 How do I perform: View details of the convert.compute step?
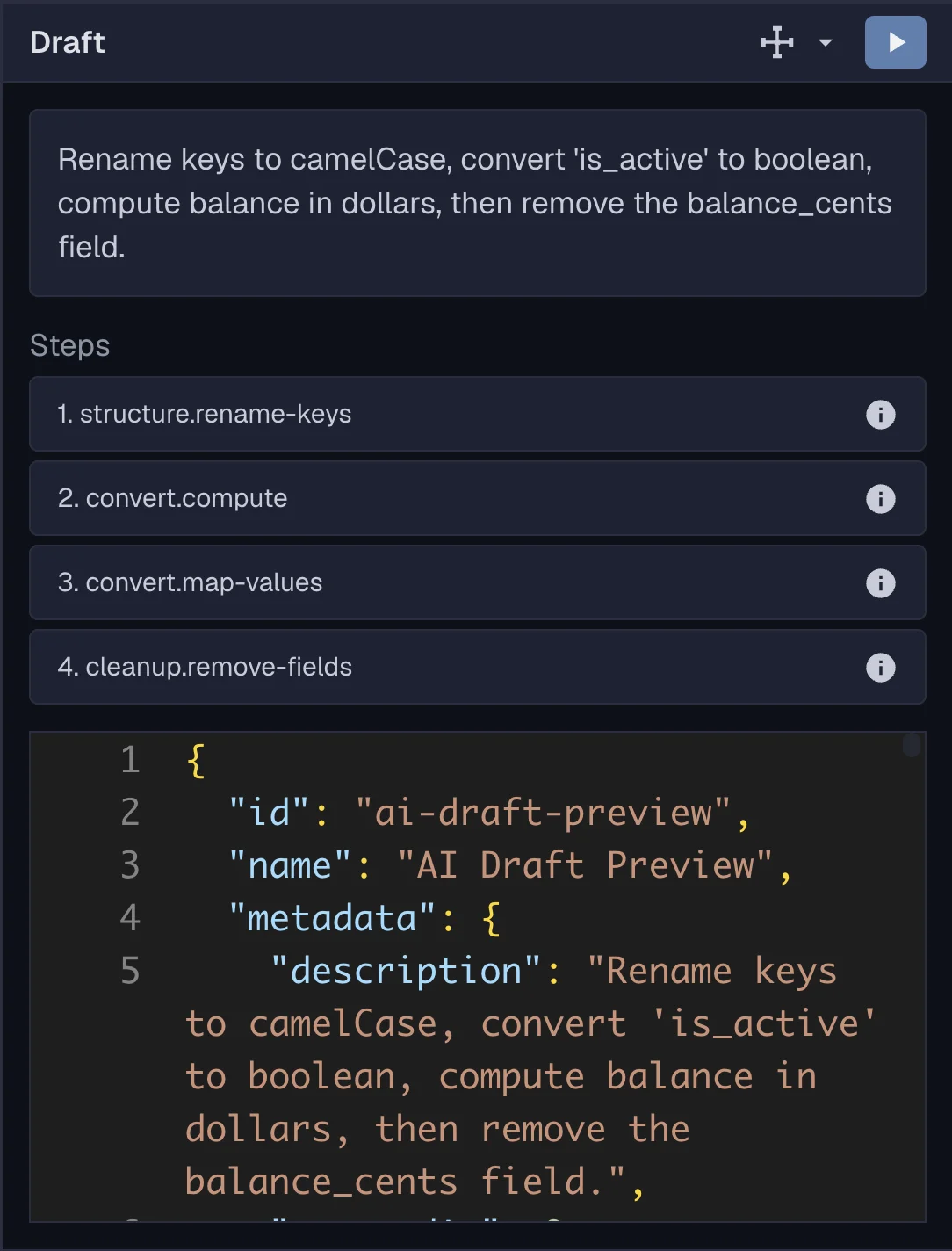point(881,498)
